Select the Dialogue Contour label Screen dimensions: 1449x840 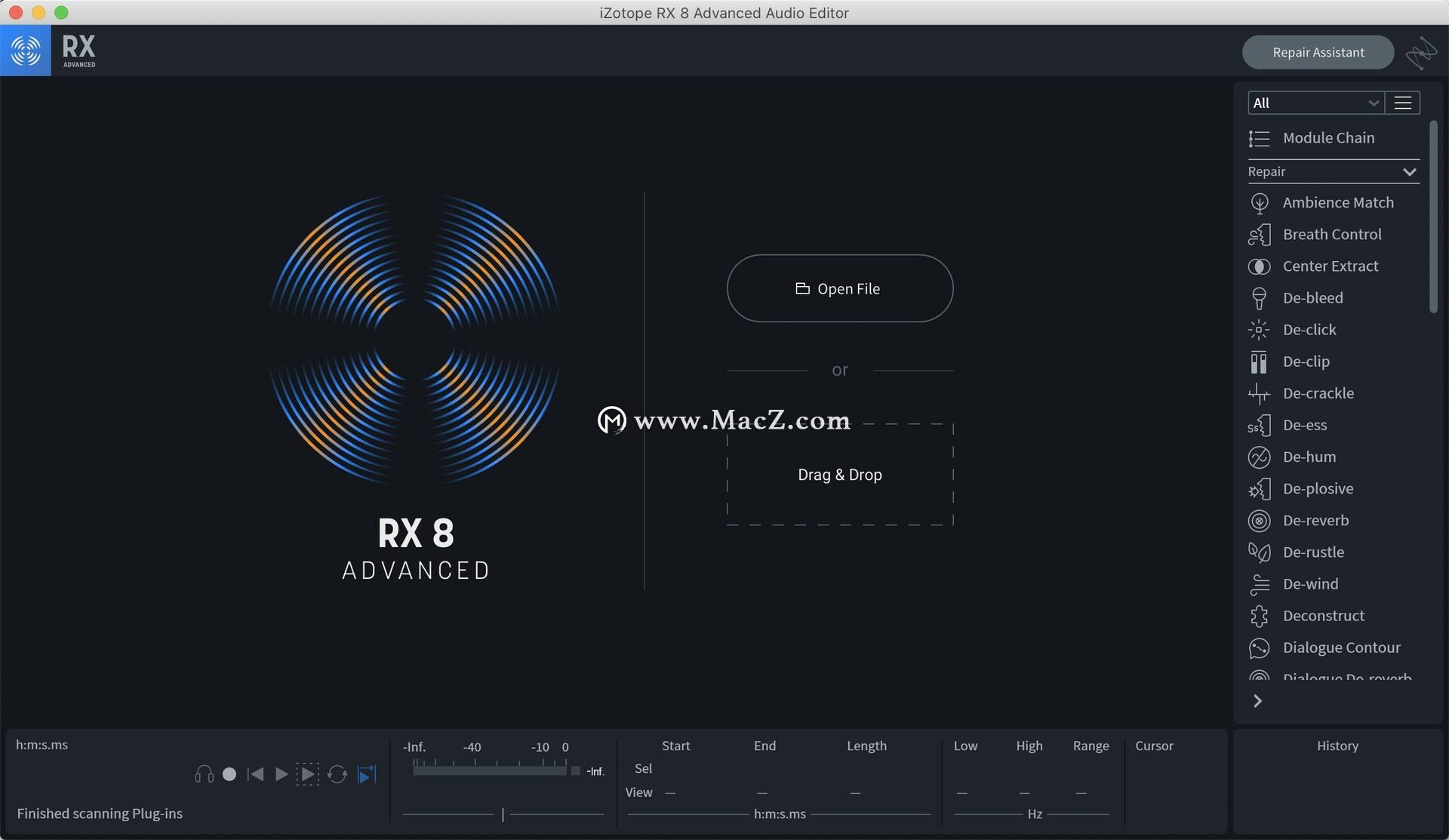1342,647
